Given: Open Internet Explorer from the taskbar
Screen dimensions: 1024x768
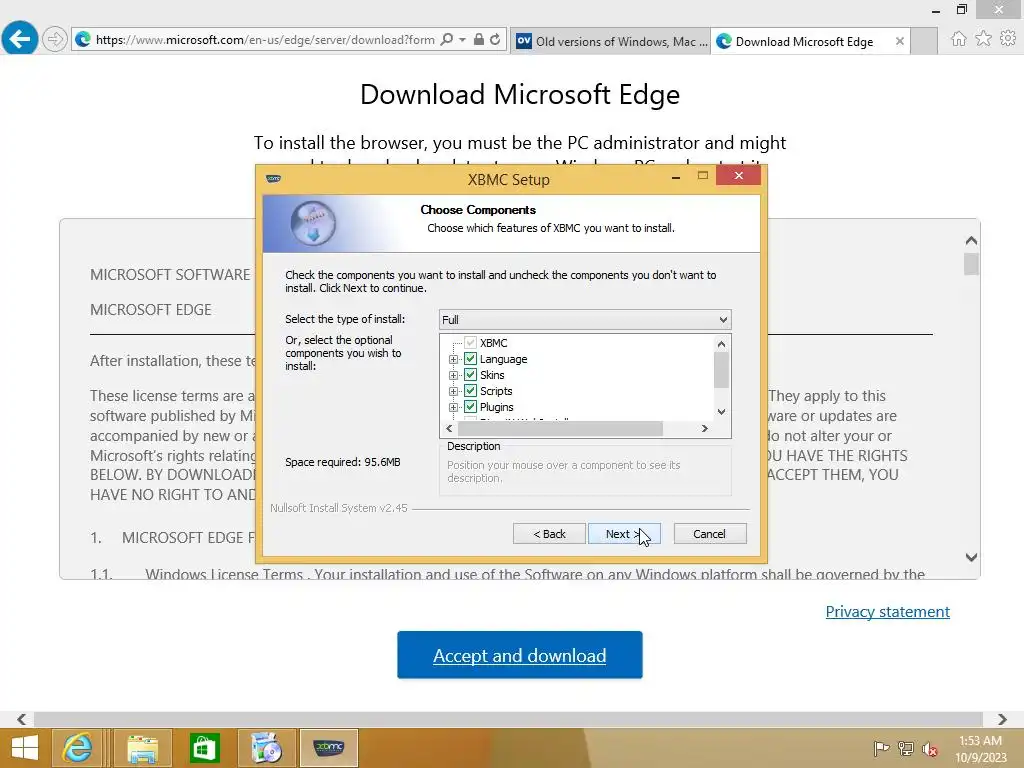Looking at the screenshot, I should [78, 748].
